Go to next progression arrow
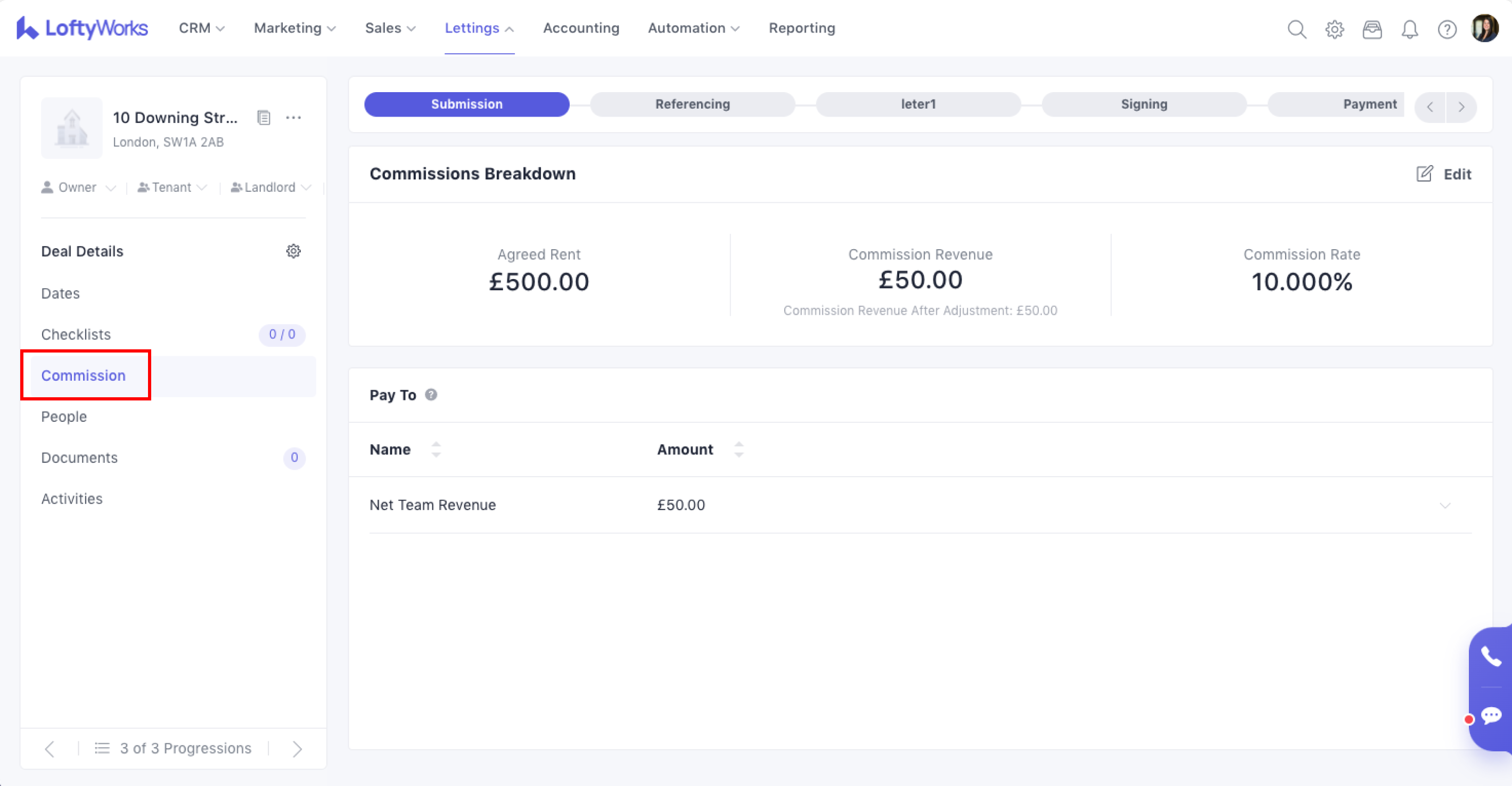The image size is (1512, 786). tap(297, 748)
